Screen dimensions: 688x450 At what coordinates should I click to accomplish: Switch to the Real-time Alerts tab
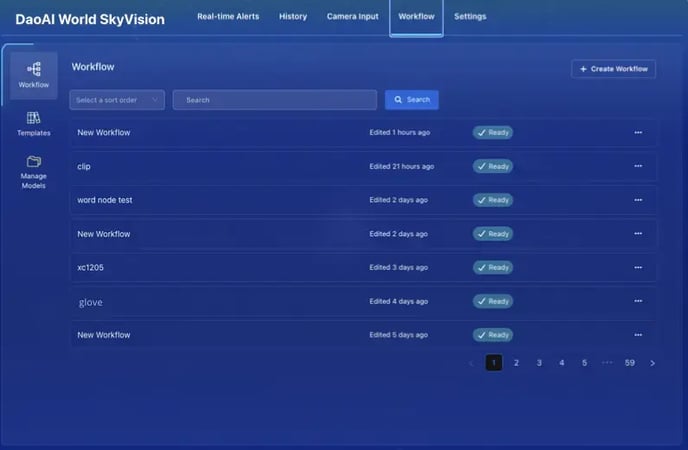228,17
